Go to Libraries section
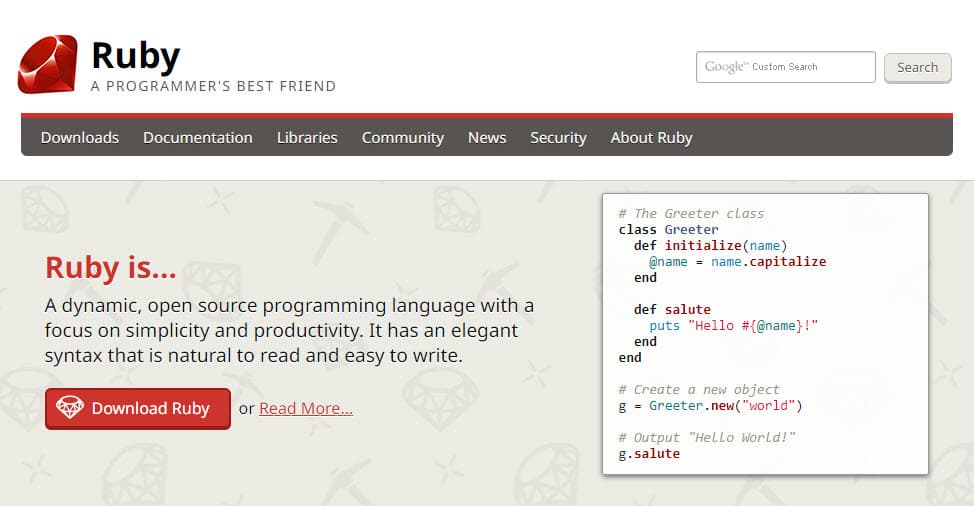The height and width of the screenshot is (506, 974). [x=307, y=138]
